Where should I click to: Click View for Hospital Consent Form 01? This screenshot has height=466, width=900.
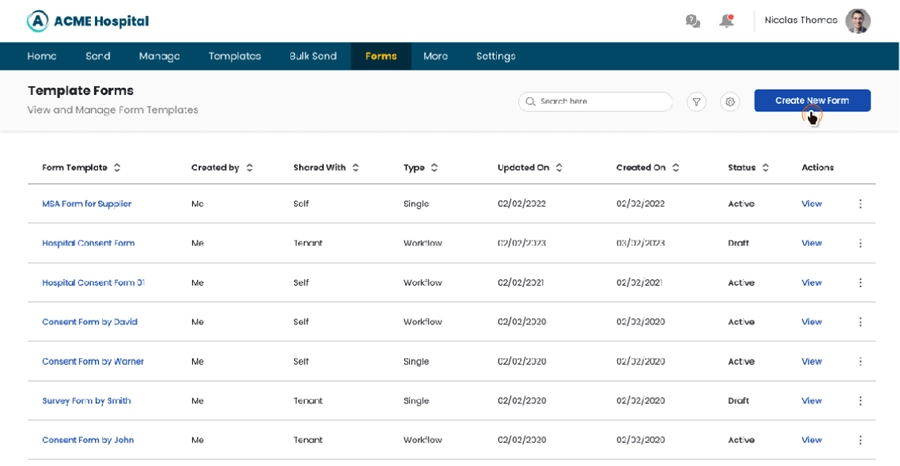(812, 282)
